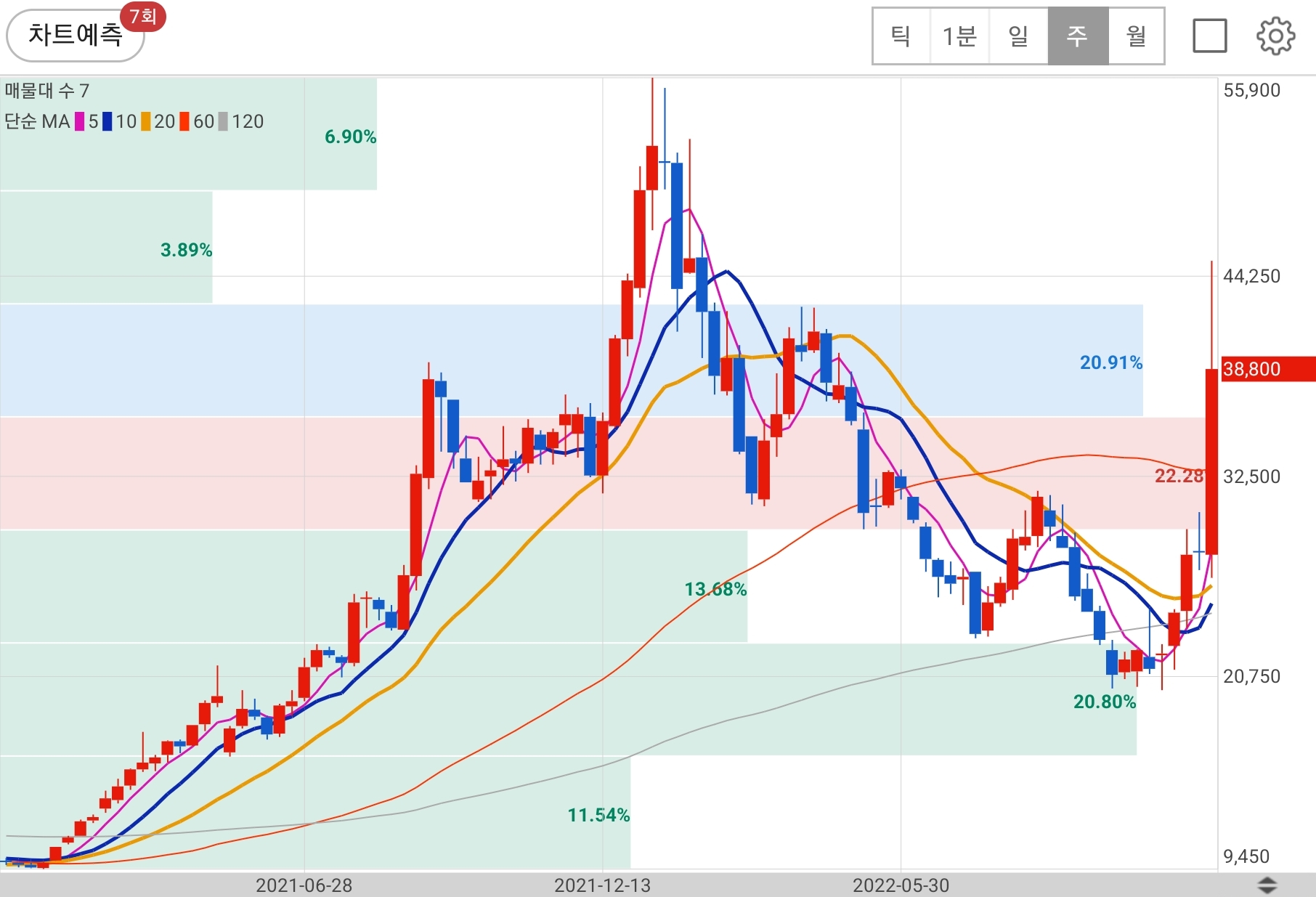
Task: Click the 2021-12-13 date axis label
Action: (x=602, y=885)
